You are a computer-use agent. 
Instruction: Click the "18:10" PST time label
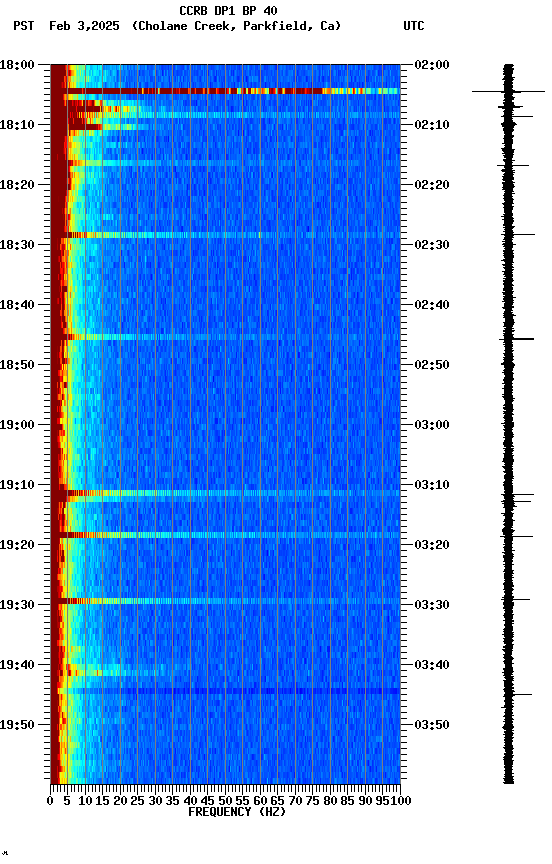[17, 125]
